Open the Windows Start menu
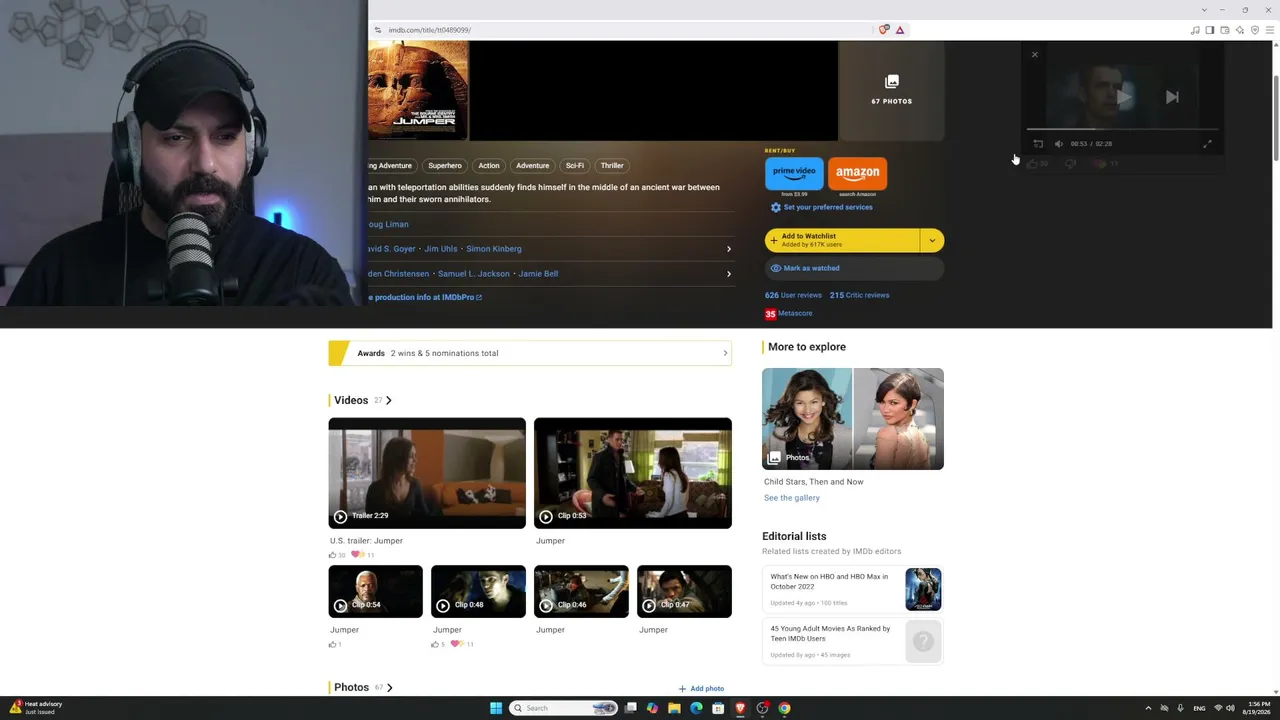 (496, 708)
